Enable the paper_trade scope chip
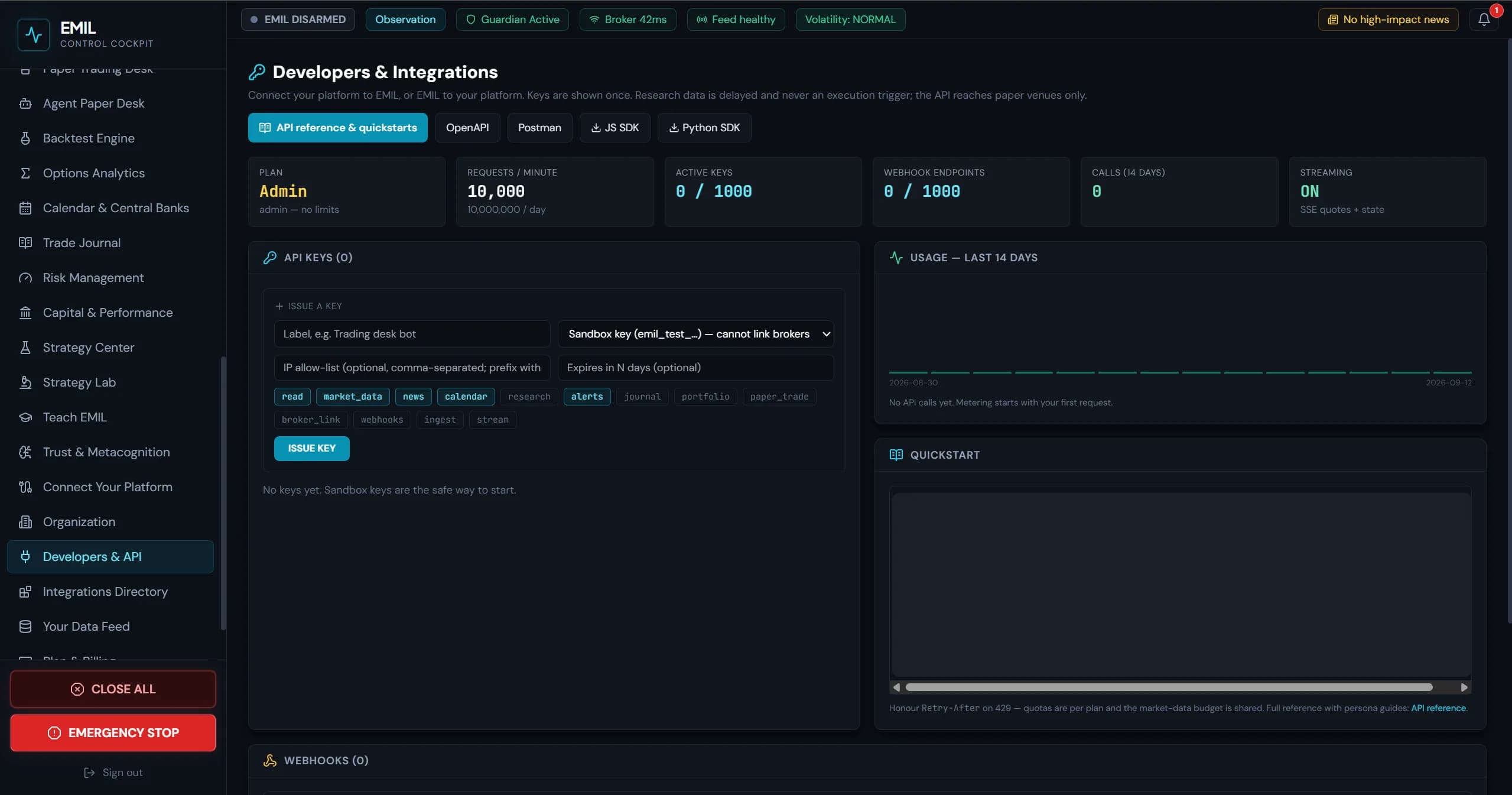The height and width of the screenshot is (795, 1512). tap(779, 397)
